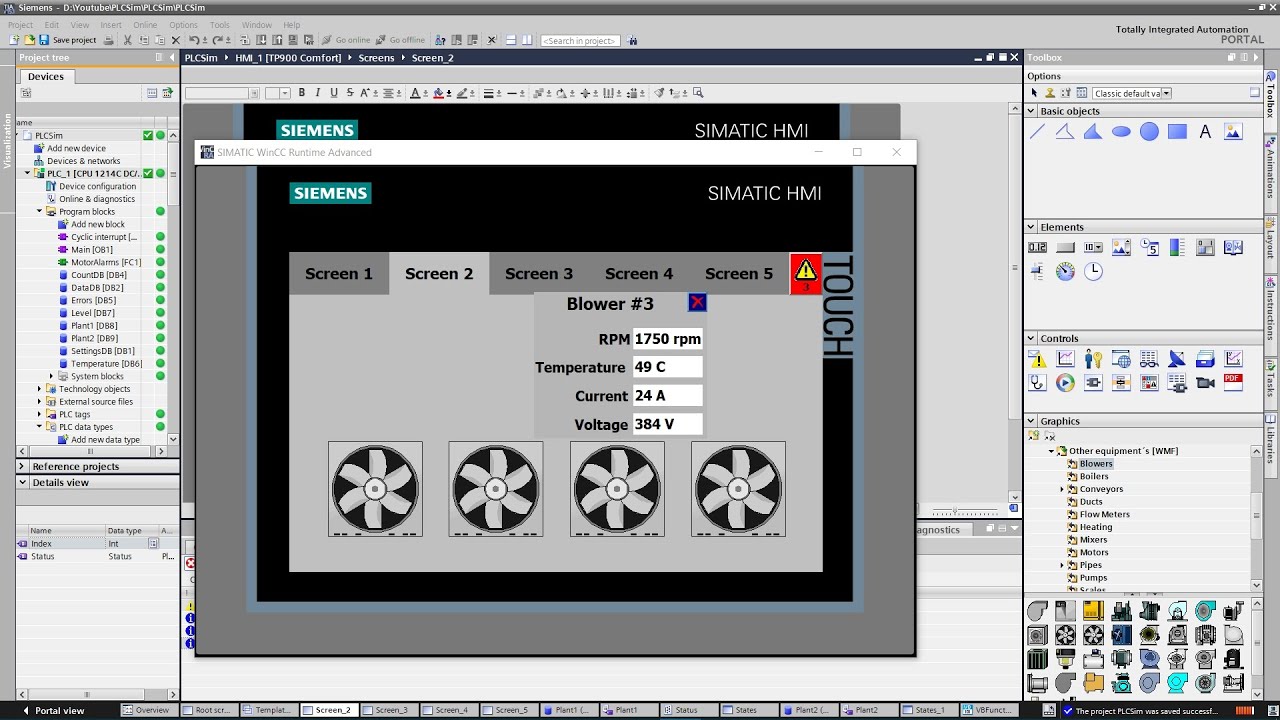Screen dimensions: 1280x720
Task: Open the Classic default toolbox style dropdown
Action: [1166, 93]
